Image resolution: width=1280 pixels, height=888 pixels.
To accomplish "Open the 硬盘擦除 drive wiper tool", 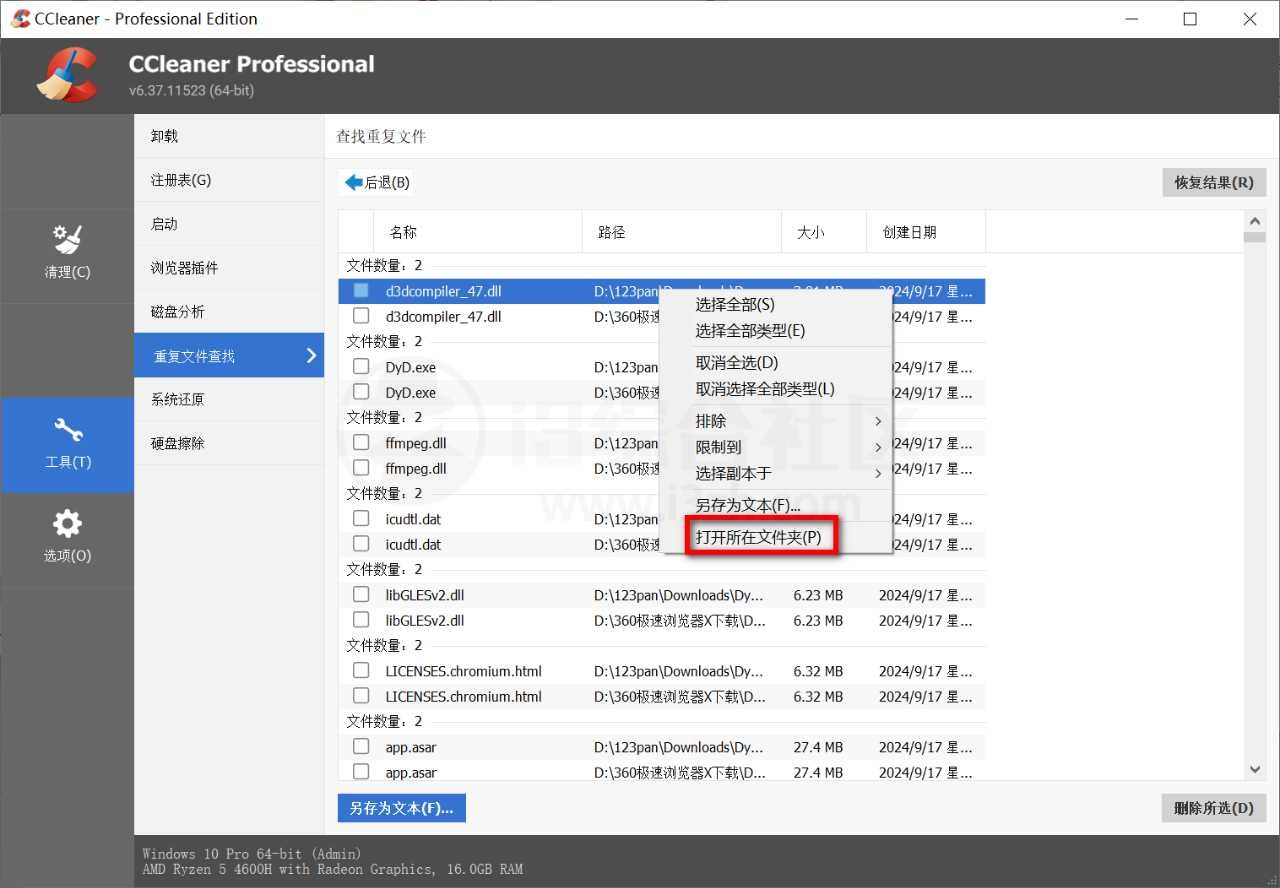I will point(229,443).
